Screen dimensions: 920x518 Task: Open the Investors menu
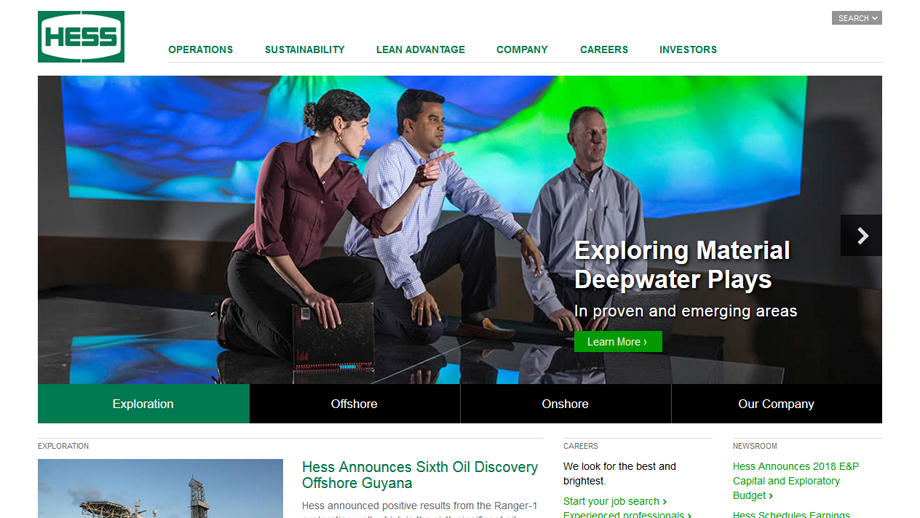688,49
